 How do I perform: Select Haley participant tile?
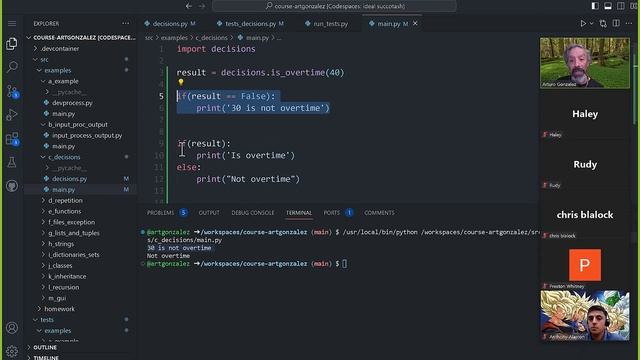(x=584, y=114)
